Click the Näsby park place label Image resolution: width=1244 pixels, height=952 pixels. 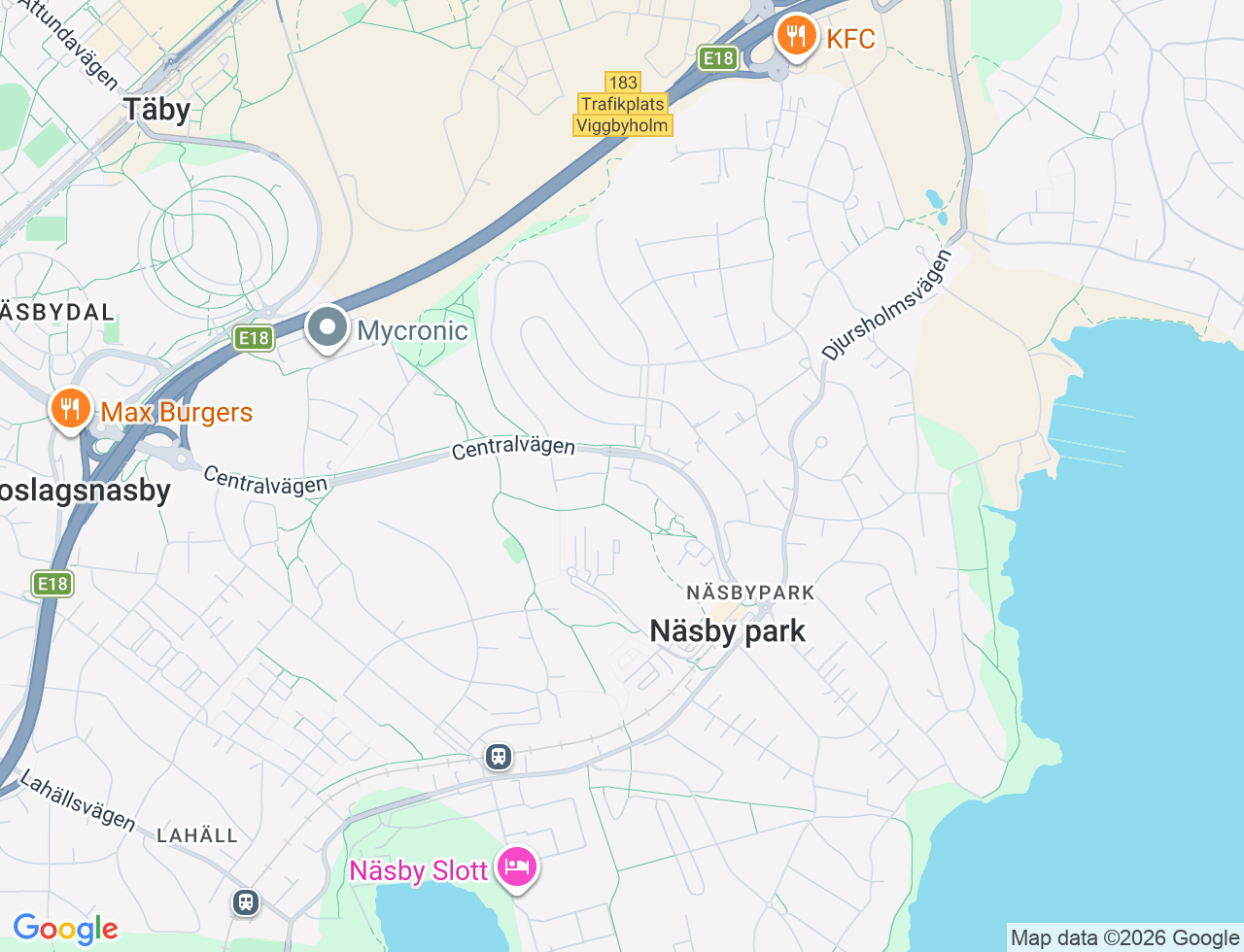728,631
